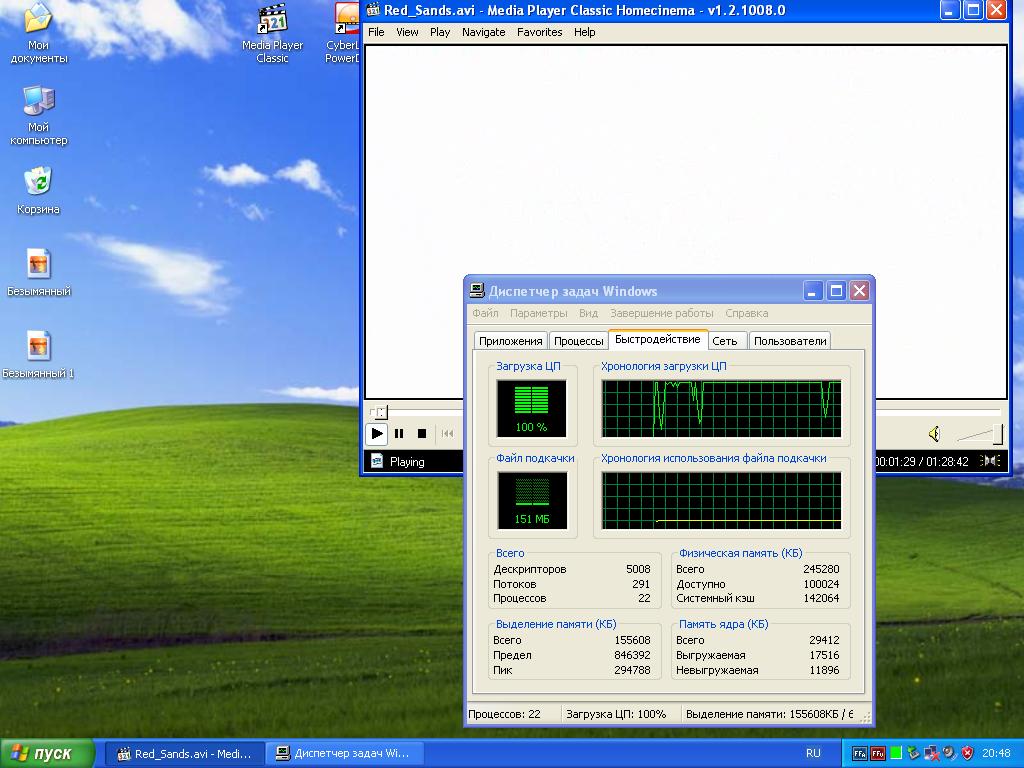Open the Справка menu in Task Manager
The image size is (1024, 768).
click(x=746, y=313)
